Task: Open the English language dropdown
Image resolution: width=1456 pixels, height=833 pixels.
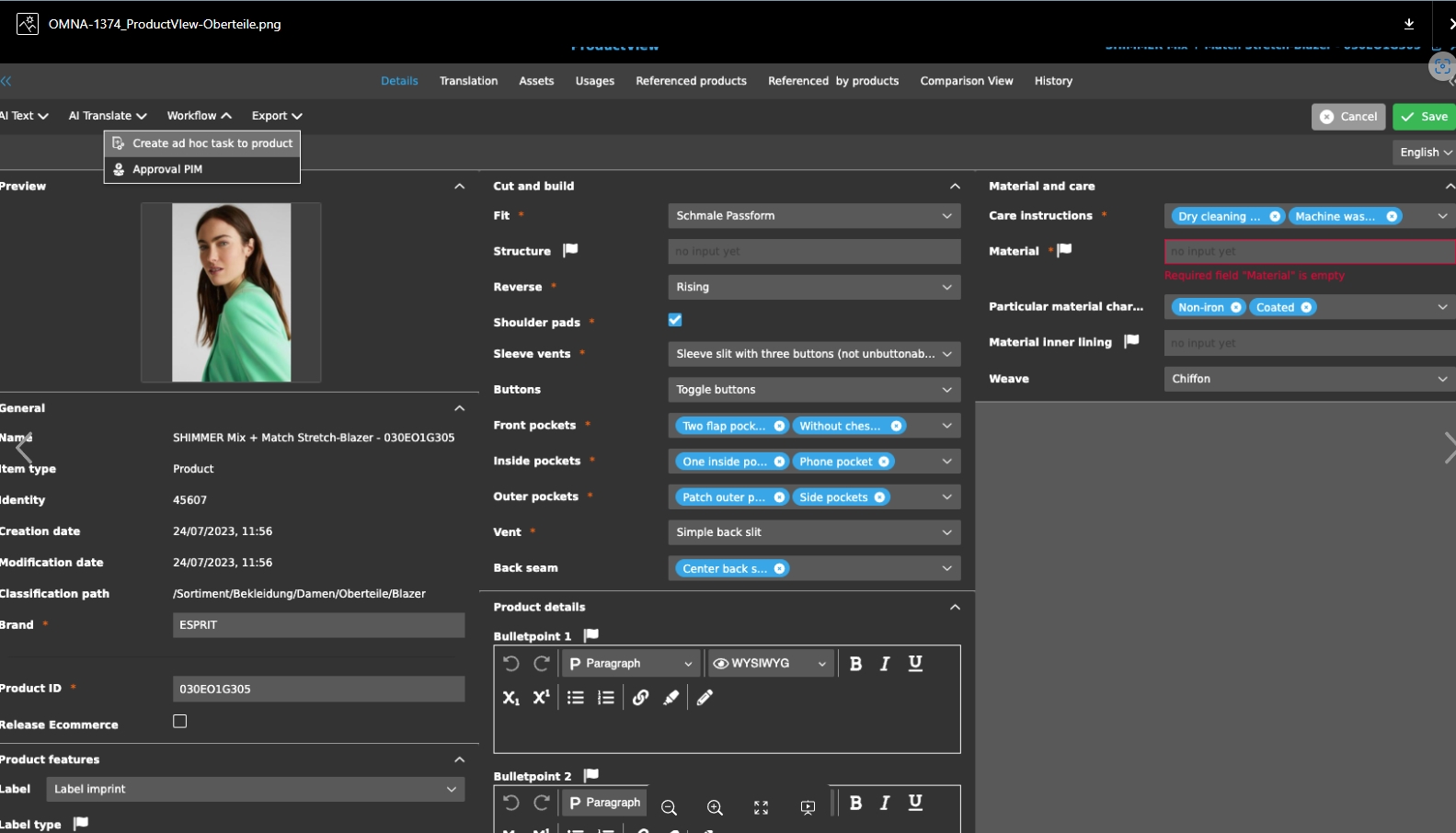Action: point(1425,153)
